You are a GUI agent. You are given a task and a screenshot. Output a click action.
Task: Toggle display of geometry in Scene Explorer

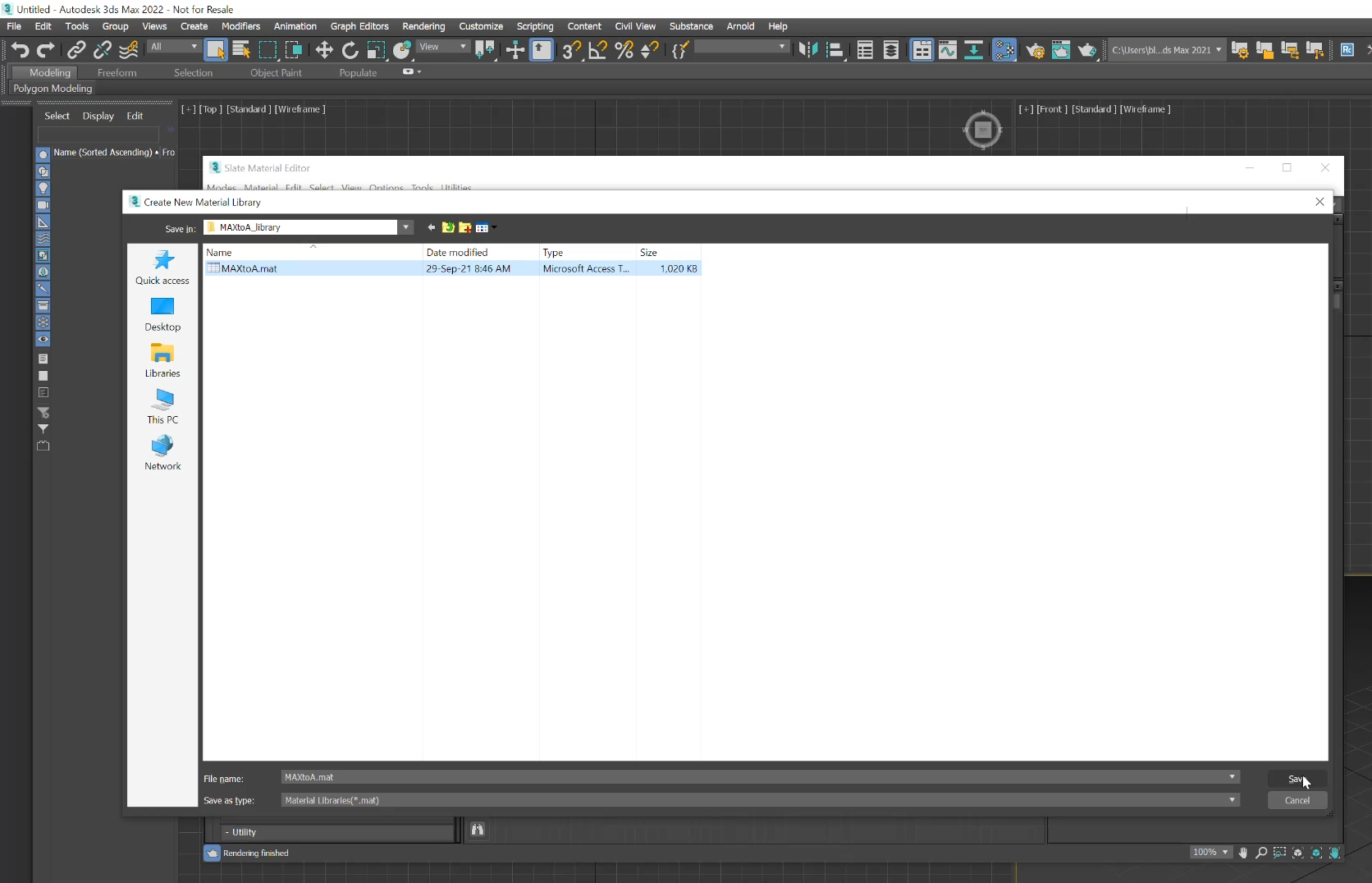coord(43,155)
